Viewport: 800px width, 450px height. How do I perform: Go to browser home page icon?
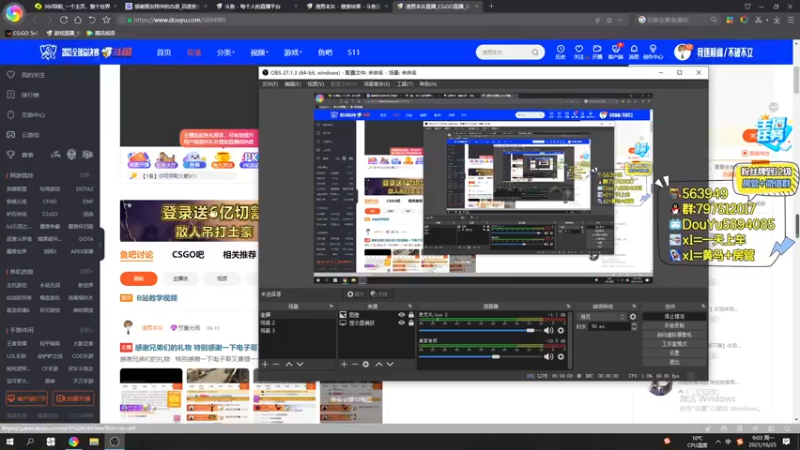tap(78, 20)
